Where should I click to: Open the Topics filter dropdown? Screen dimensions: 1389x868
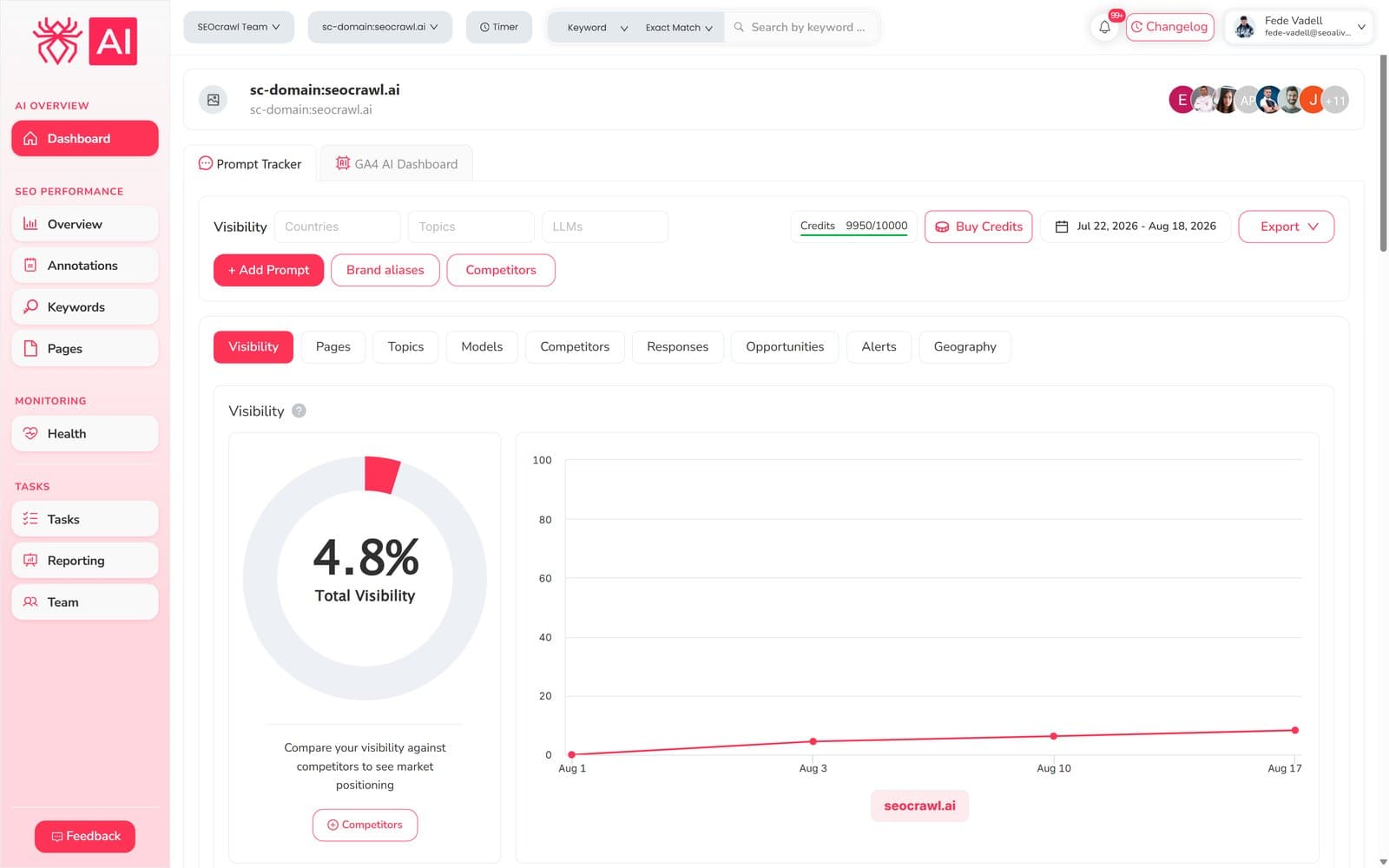471,227
